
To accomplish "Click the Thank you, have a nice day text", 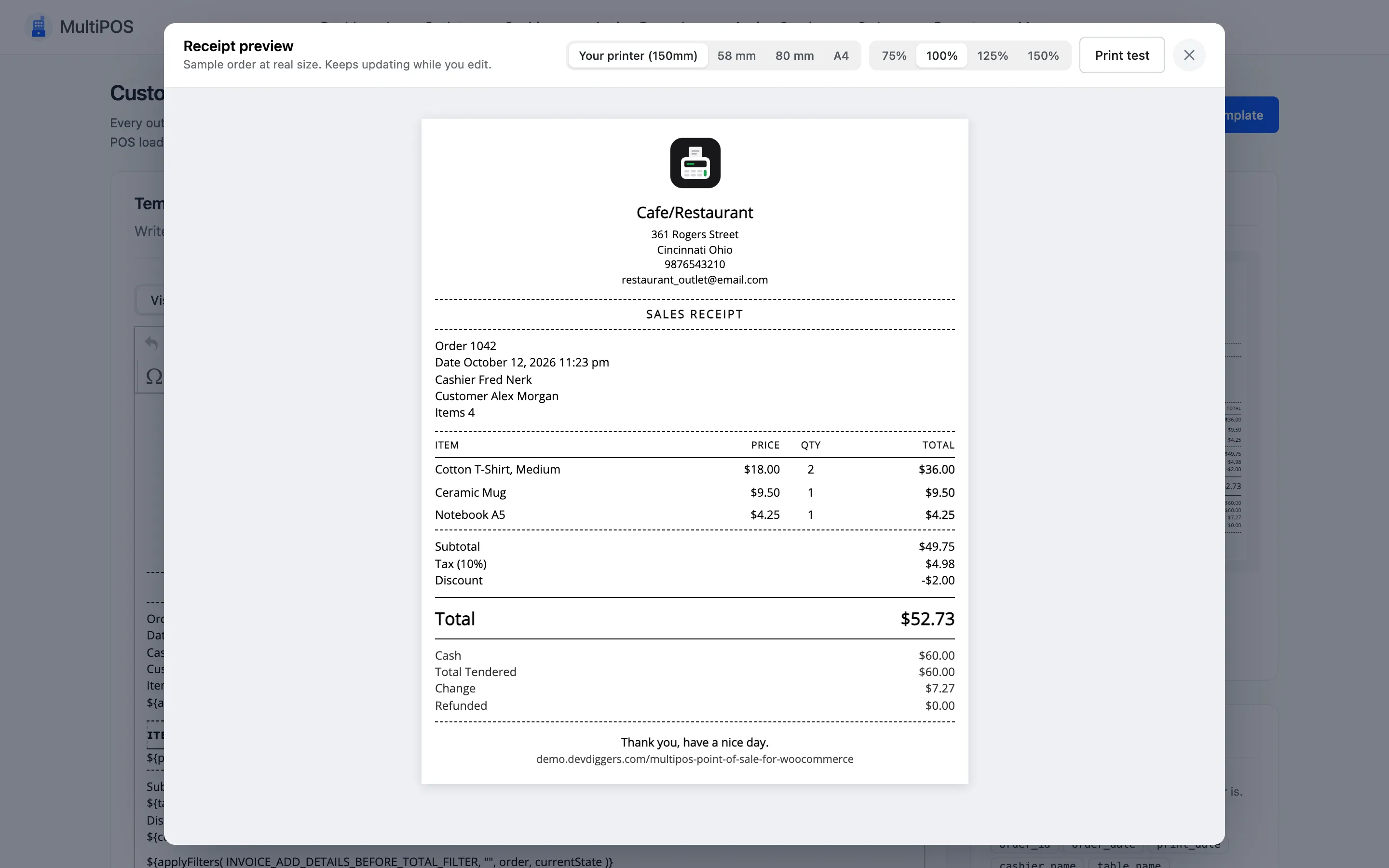I will 694,742.
